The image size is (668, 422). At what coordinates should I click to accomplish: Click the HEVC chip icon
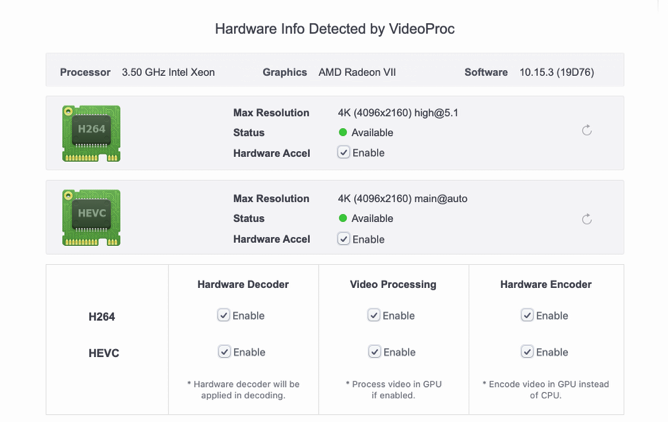coord(91,217)
